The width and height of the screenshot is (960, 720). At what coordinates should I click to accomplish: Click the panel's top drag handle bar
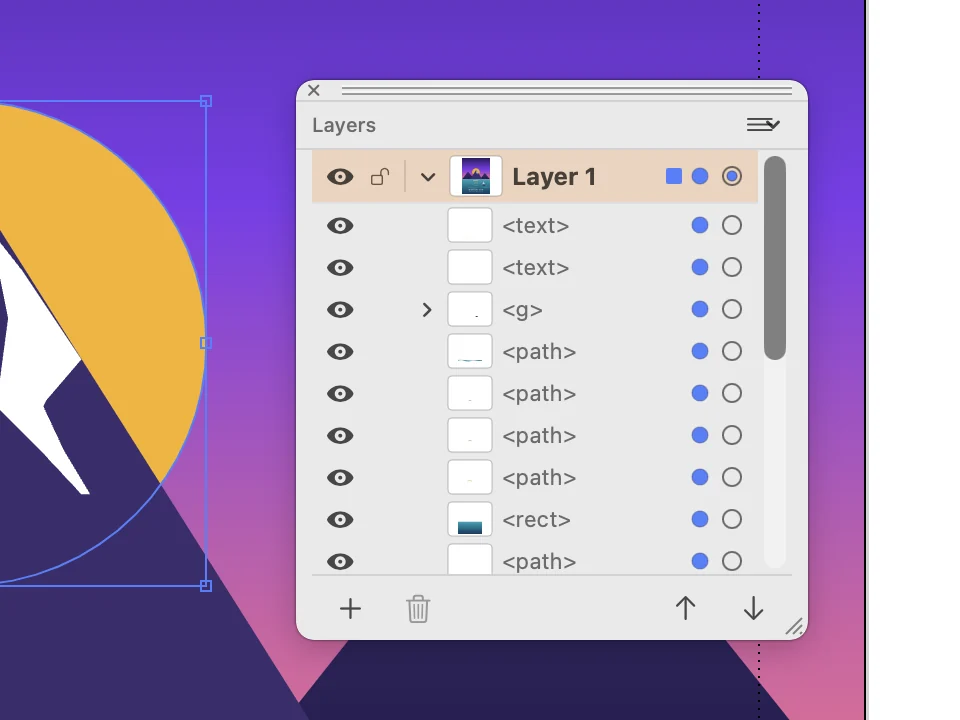pyautogui.click(x=566, y=91)
